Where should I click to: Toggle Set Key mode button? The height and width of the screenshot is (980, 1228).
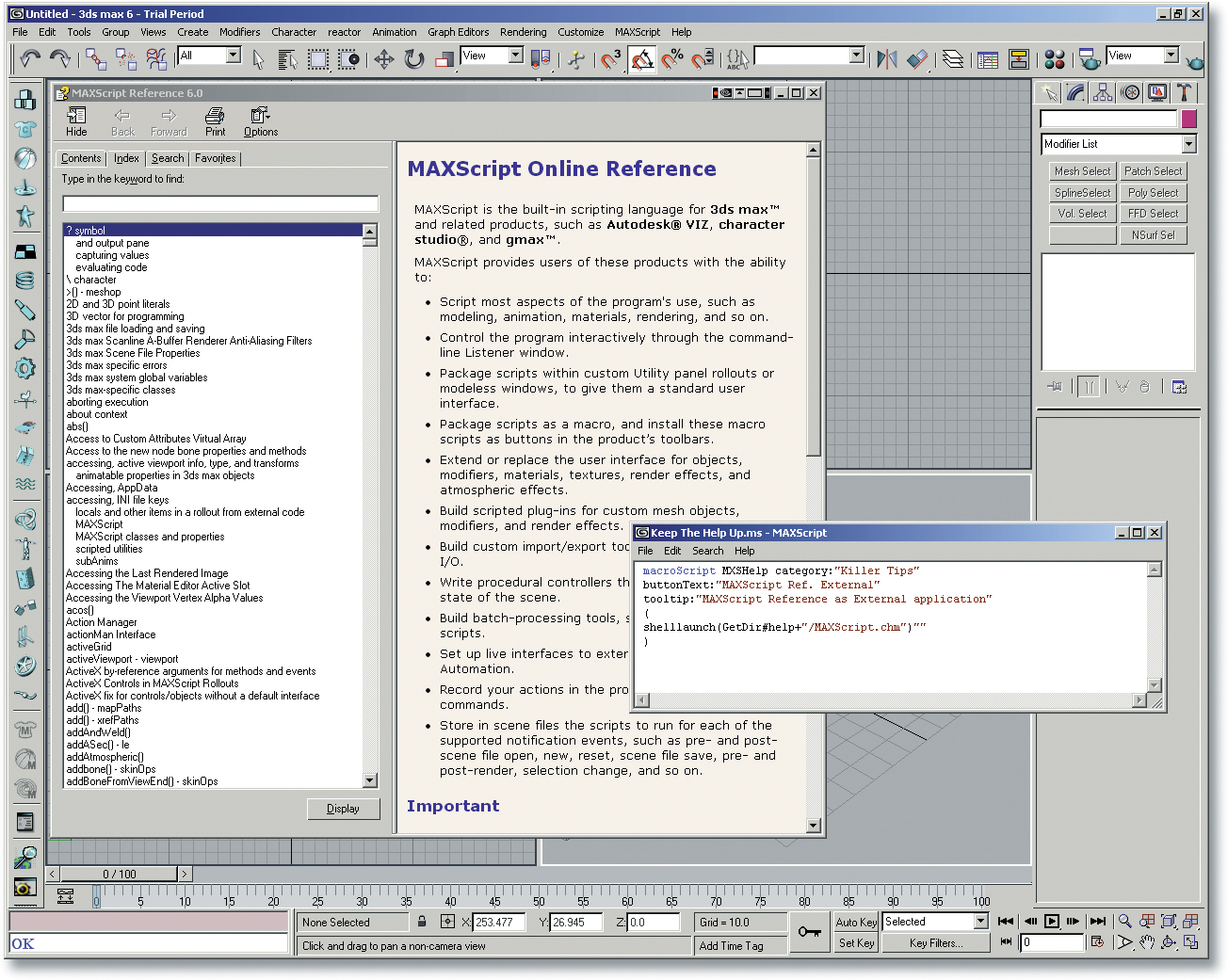tap(856, 943)
